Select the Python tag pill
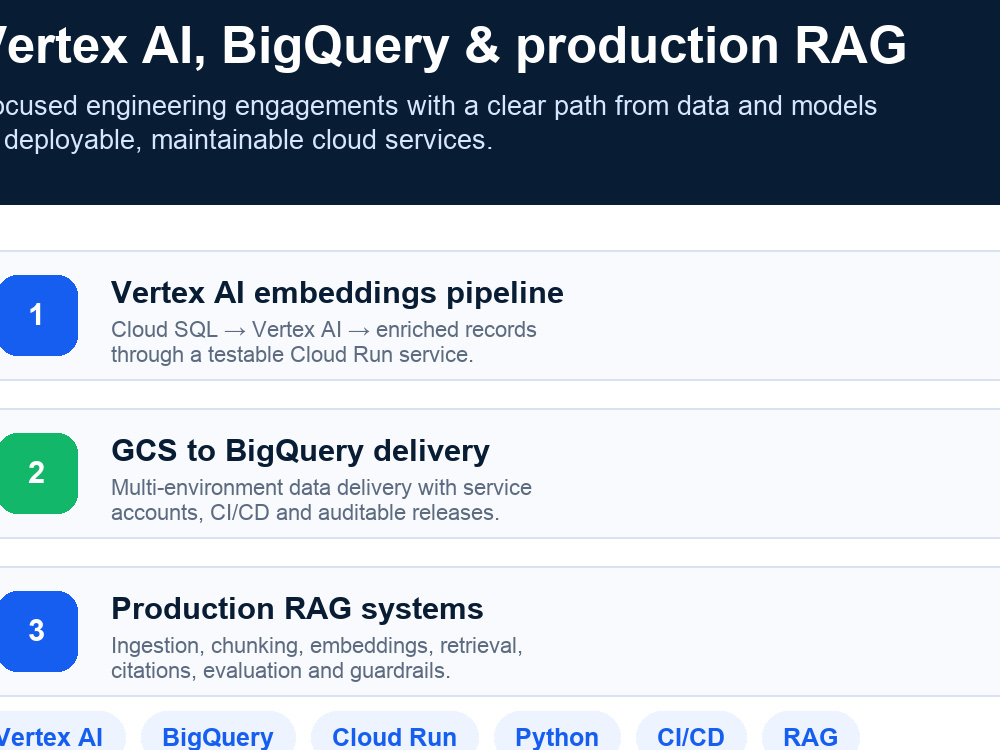The image size is (1000, 750). (x=557, y=733)
